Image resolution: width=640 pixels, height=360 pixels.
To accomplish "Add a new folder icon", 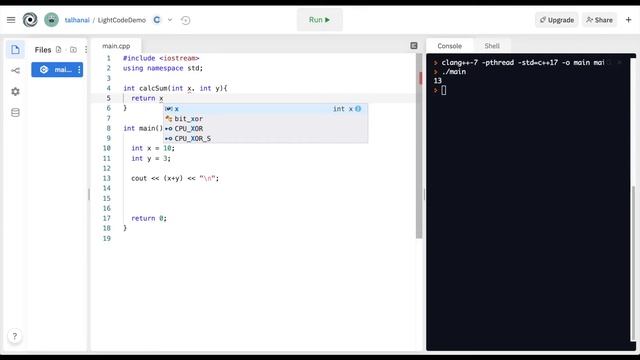I will (73, 50).
